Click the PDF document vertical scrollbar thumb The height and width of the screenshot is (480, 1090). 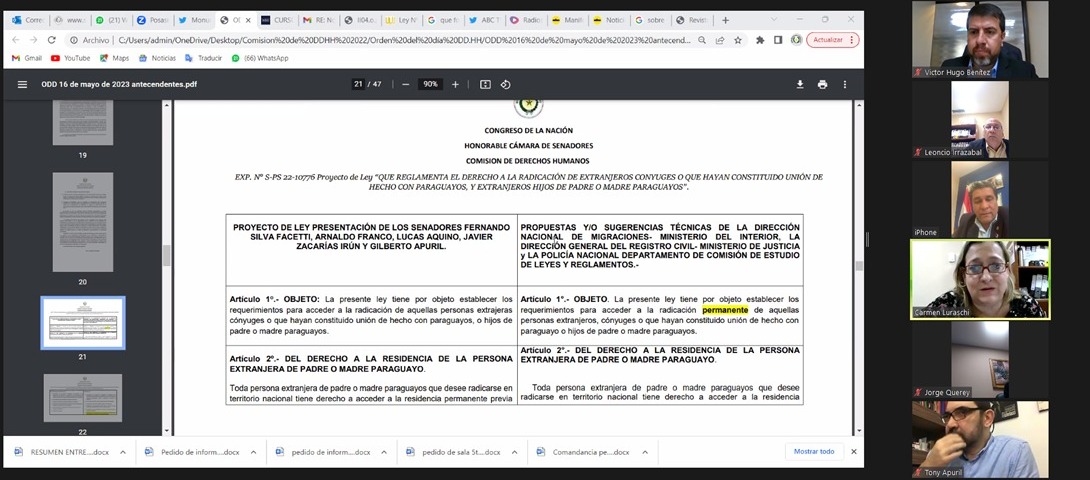click(x=859, y=266)
